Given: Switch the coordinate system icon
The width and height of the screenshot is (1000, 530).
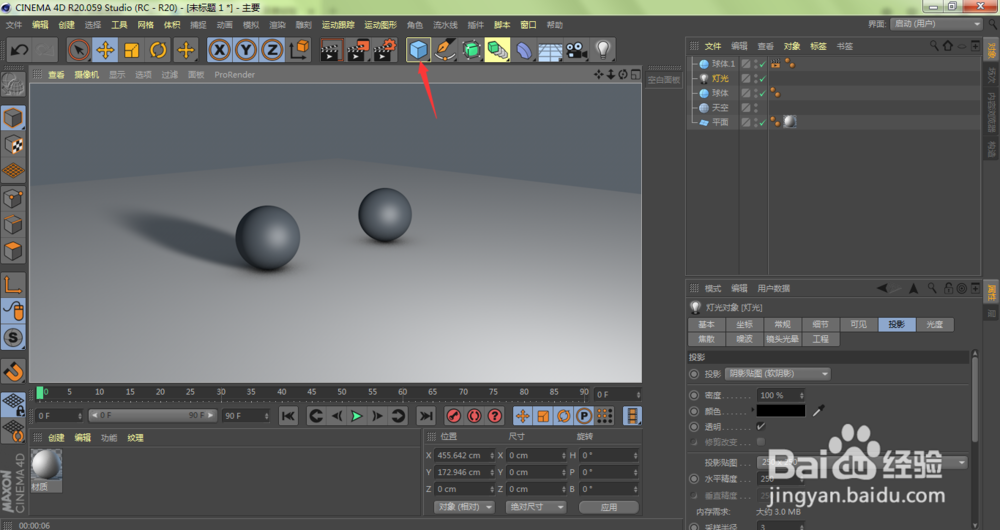Looking at the screenshot, I should click(x=299, y=50).
